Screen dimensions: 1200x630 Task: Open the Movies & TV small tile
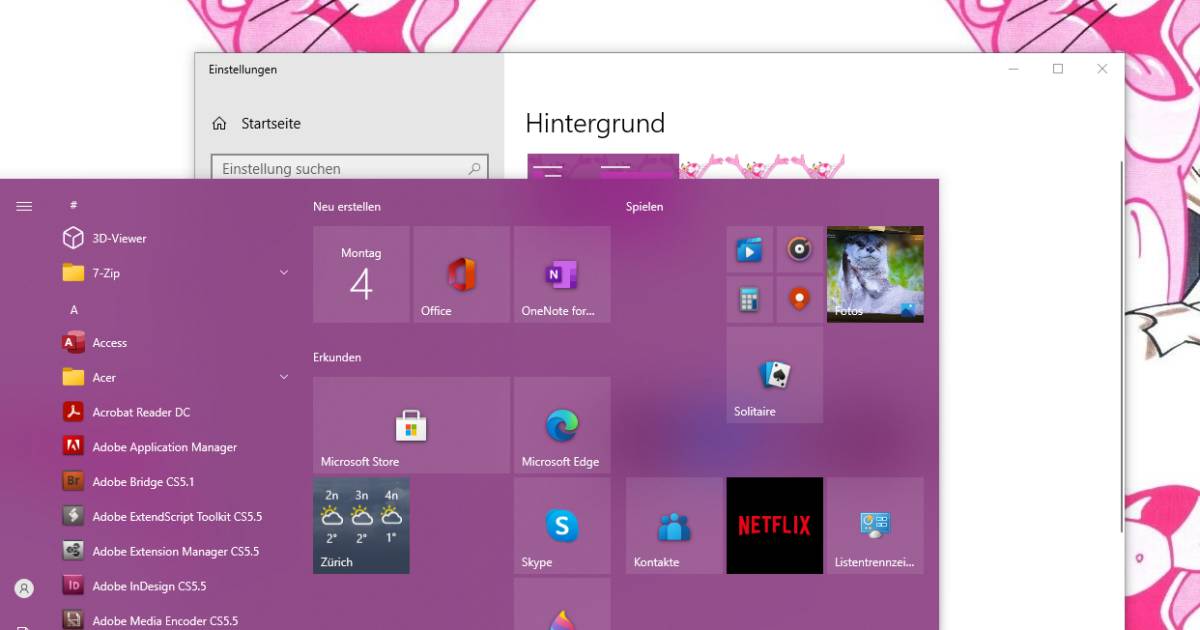pos(749,249)
